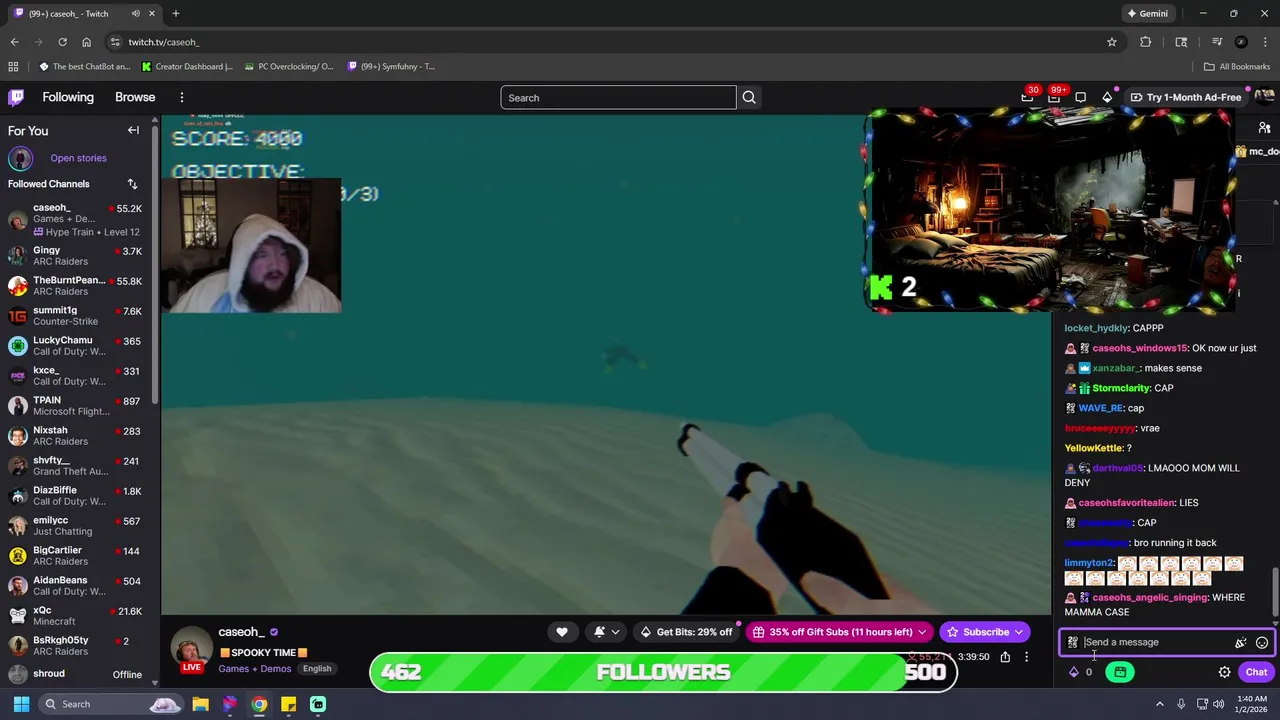Open The best ChatBot bookmark
This screenshot has height=720, width=1280.
pyautogui.click(x=84, y=67)
